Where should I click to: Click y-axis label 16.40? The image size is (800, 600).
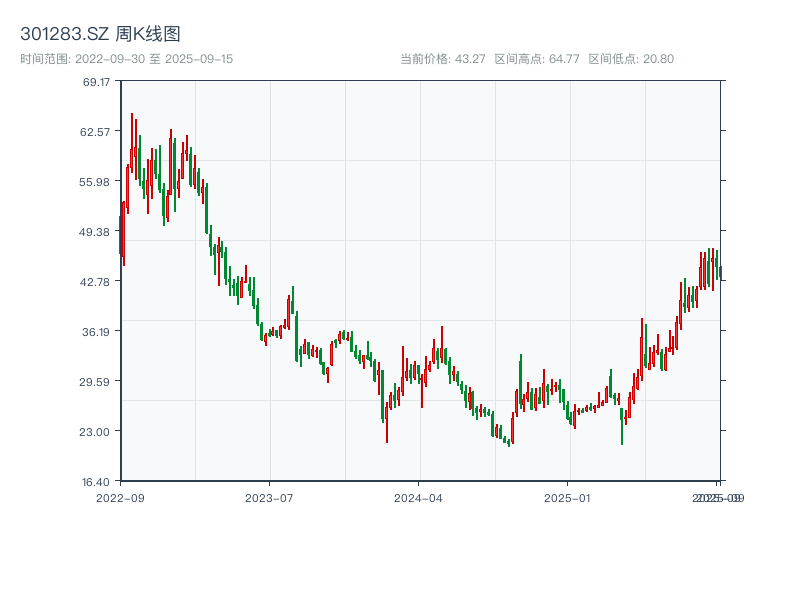tap(96, 482)
